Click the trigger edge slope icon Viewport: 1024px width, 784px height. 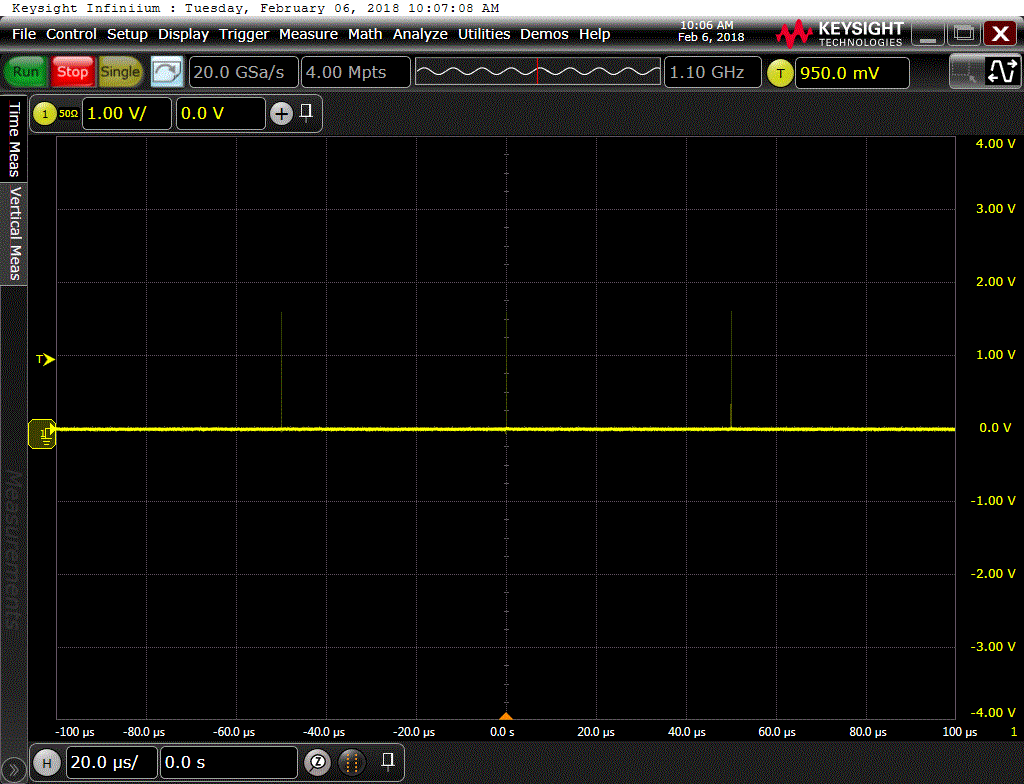coord(1001,72)
